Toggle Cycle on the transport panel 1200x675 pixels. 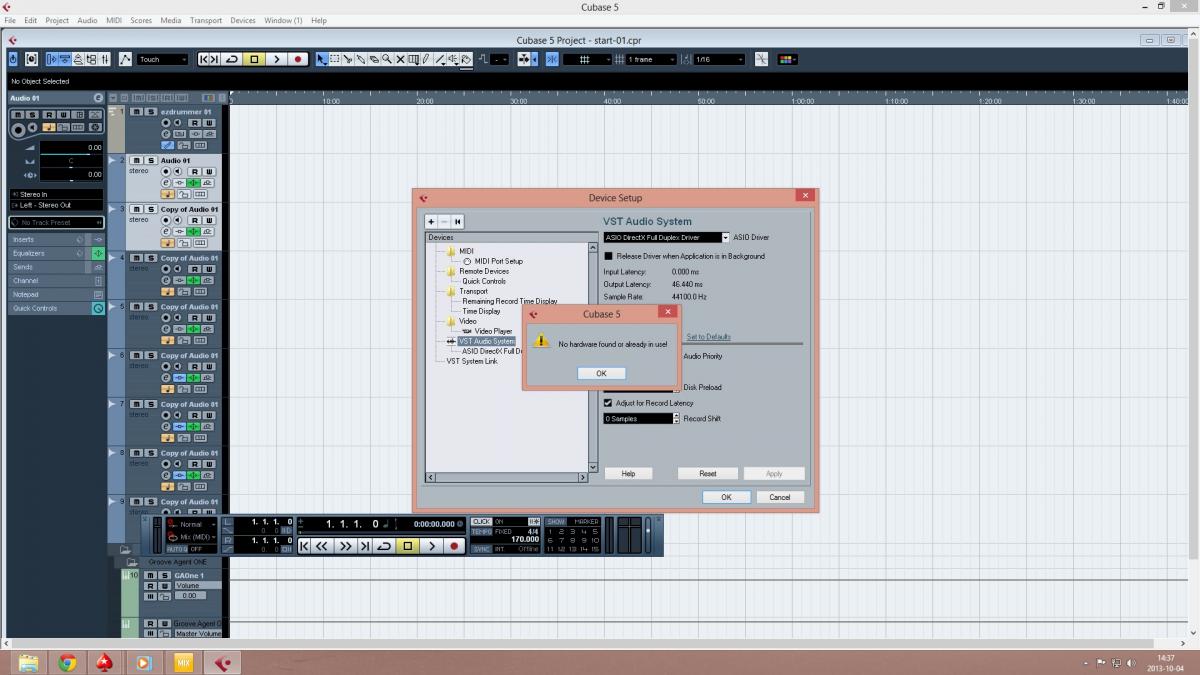coord(385,546)
